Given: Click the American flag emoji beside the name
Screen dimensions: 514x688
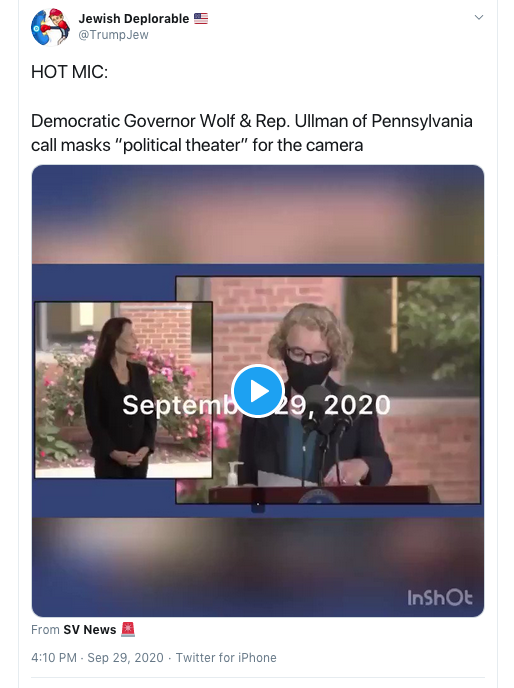Looking at the screenshot, I should click(x=201, y=18).
